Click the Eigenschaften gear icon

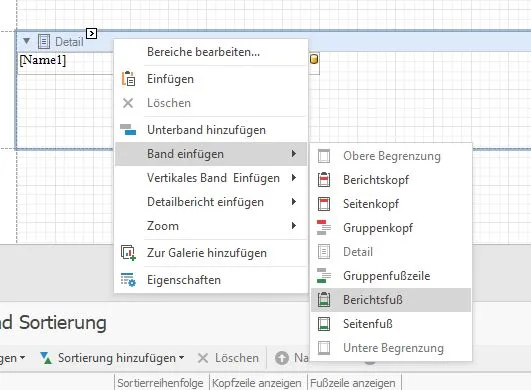click(x=128, y=280)
